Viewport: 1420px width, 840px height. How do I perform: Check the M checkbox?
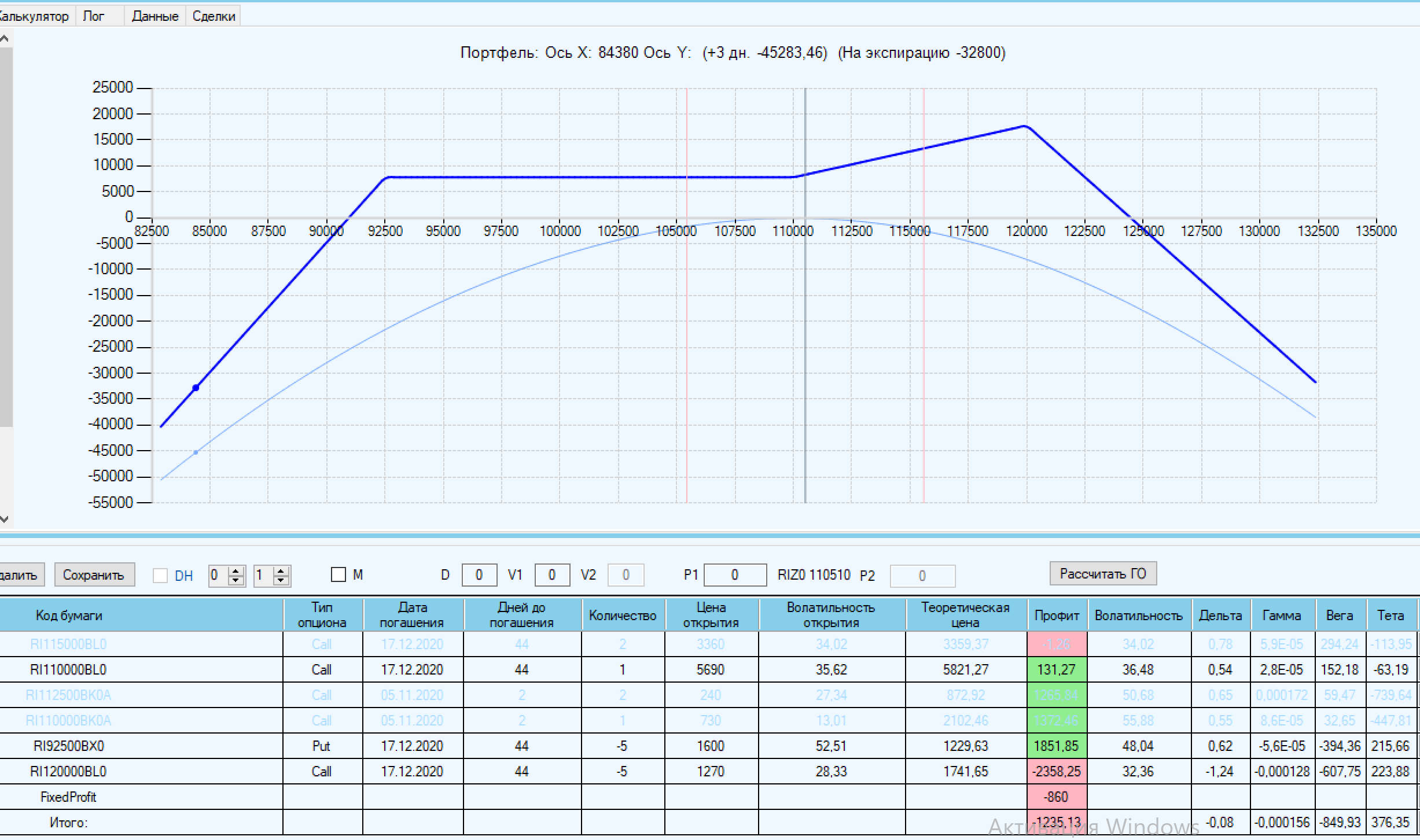point(339,574)
